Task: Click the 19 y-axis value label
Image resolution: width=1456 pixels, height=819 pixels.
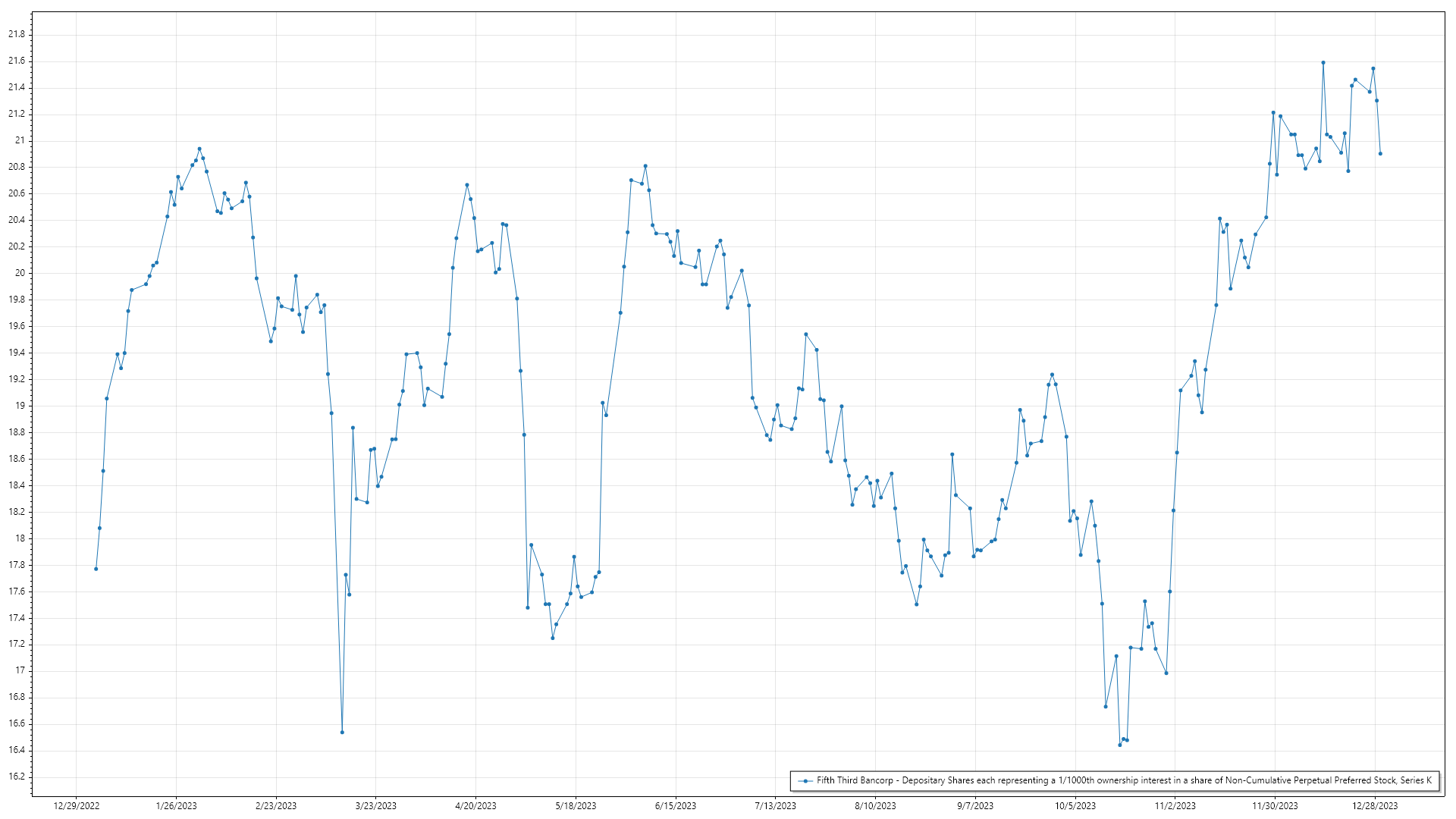Action: pyautogui.click(x=20, y=406)
